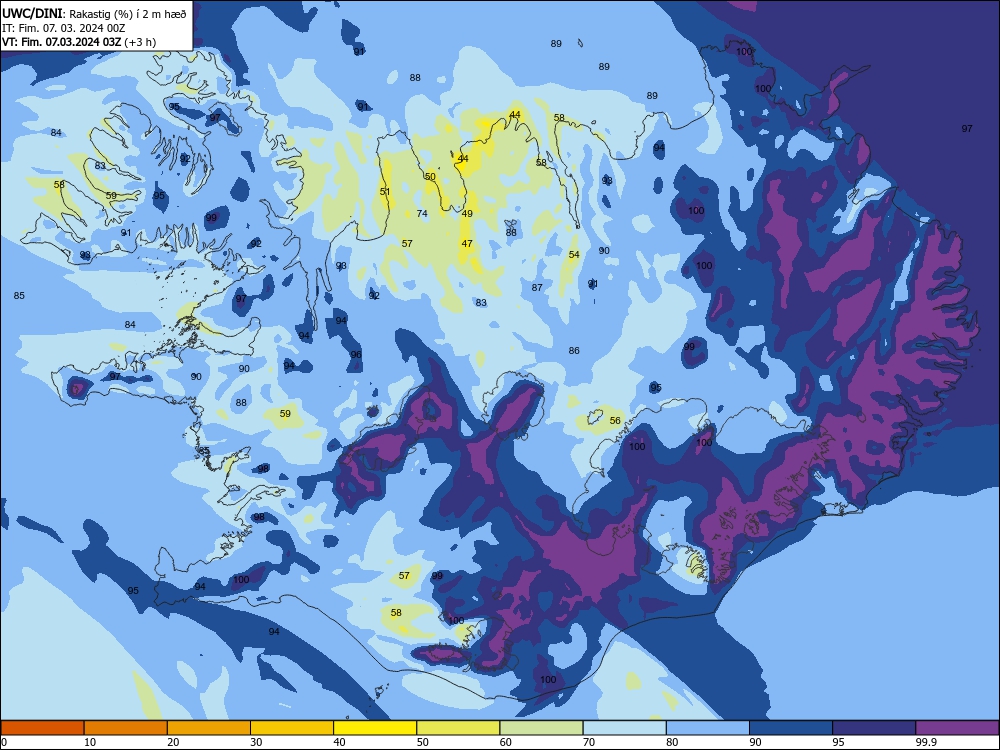Select the map value '51' near the northern fjord
The height and width of the screenshot is (750, 1000).
[385, 191]
